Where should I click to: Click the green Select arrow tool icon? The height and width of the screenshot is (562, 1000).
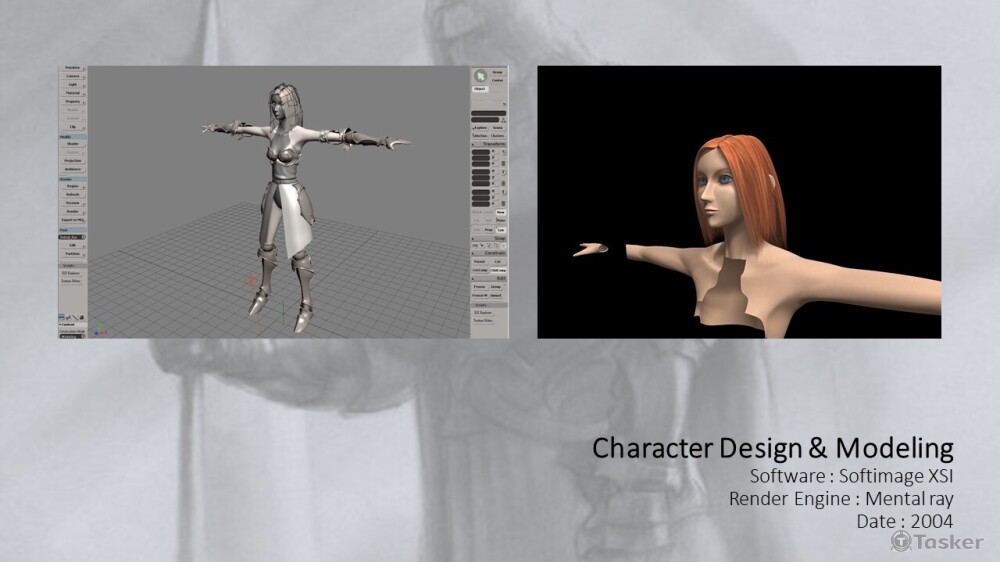click(480, 75)
